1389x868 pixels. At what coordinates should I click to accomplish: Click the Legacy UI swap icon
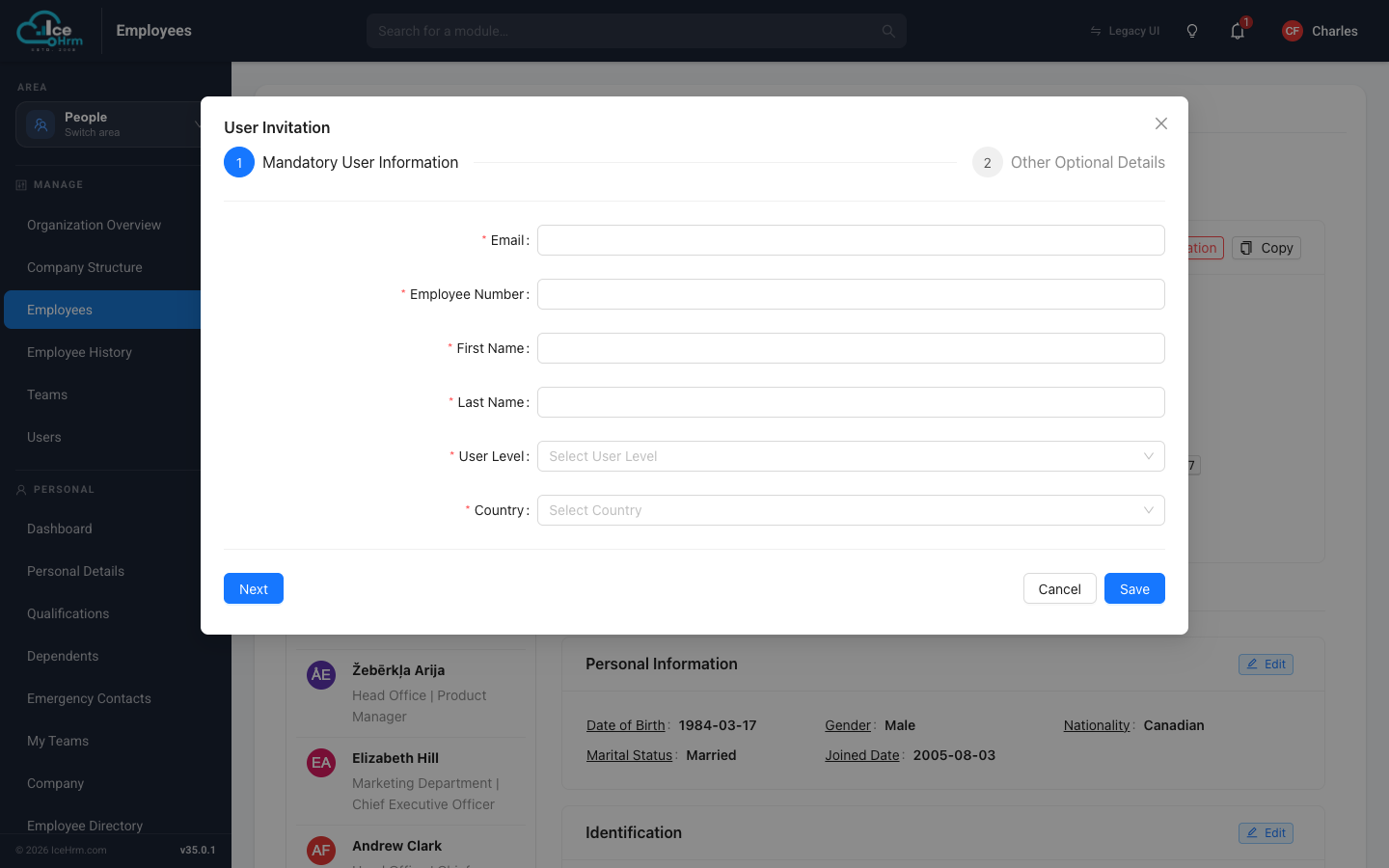click(x=1096, y=31)
